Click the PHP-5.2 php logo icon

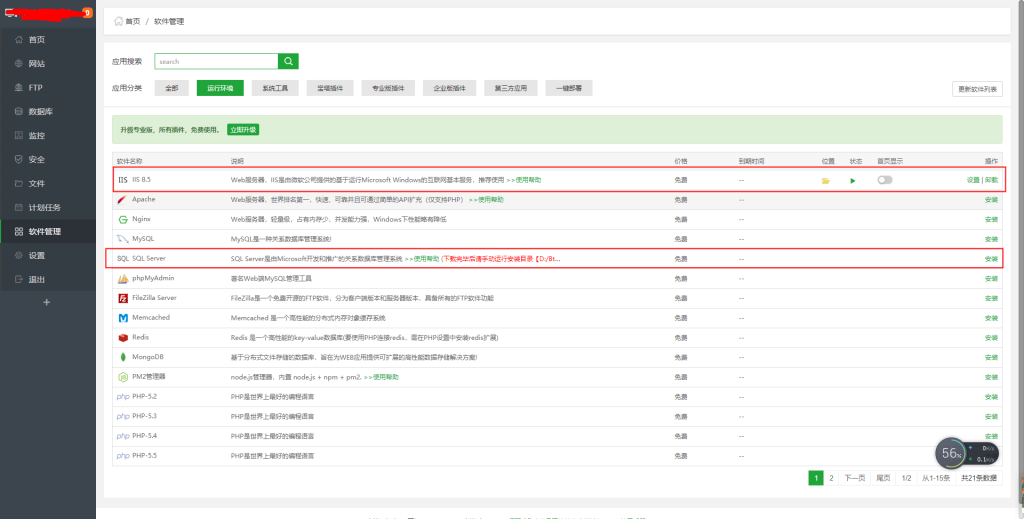coord(123,397)
